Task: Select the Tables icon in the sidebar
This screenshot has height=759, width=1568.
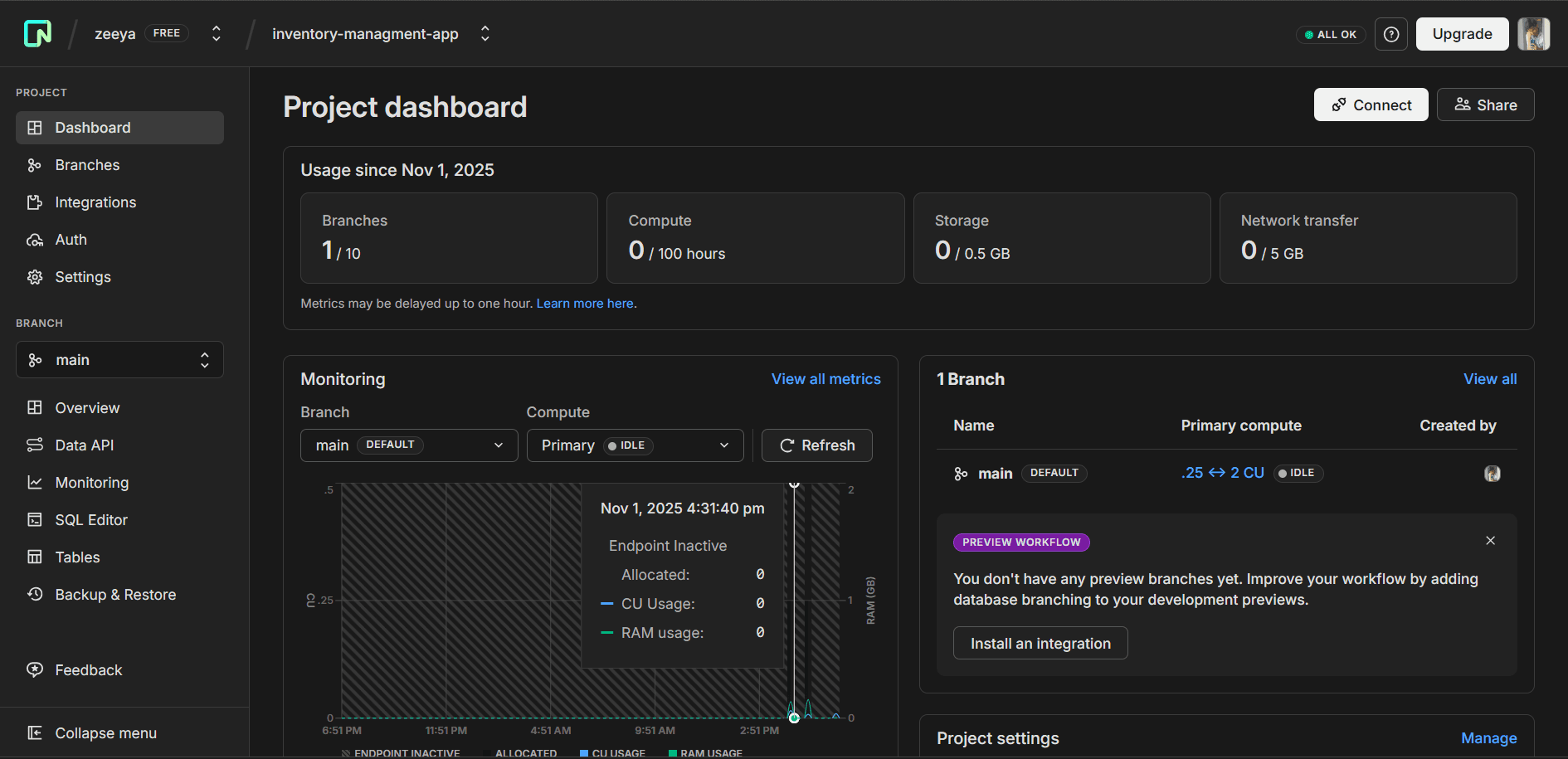Action: pyautogui.click(x=35, y=557)
